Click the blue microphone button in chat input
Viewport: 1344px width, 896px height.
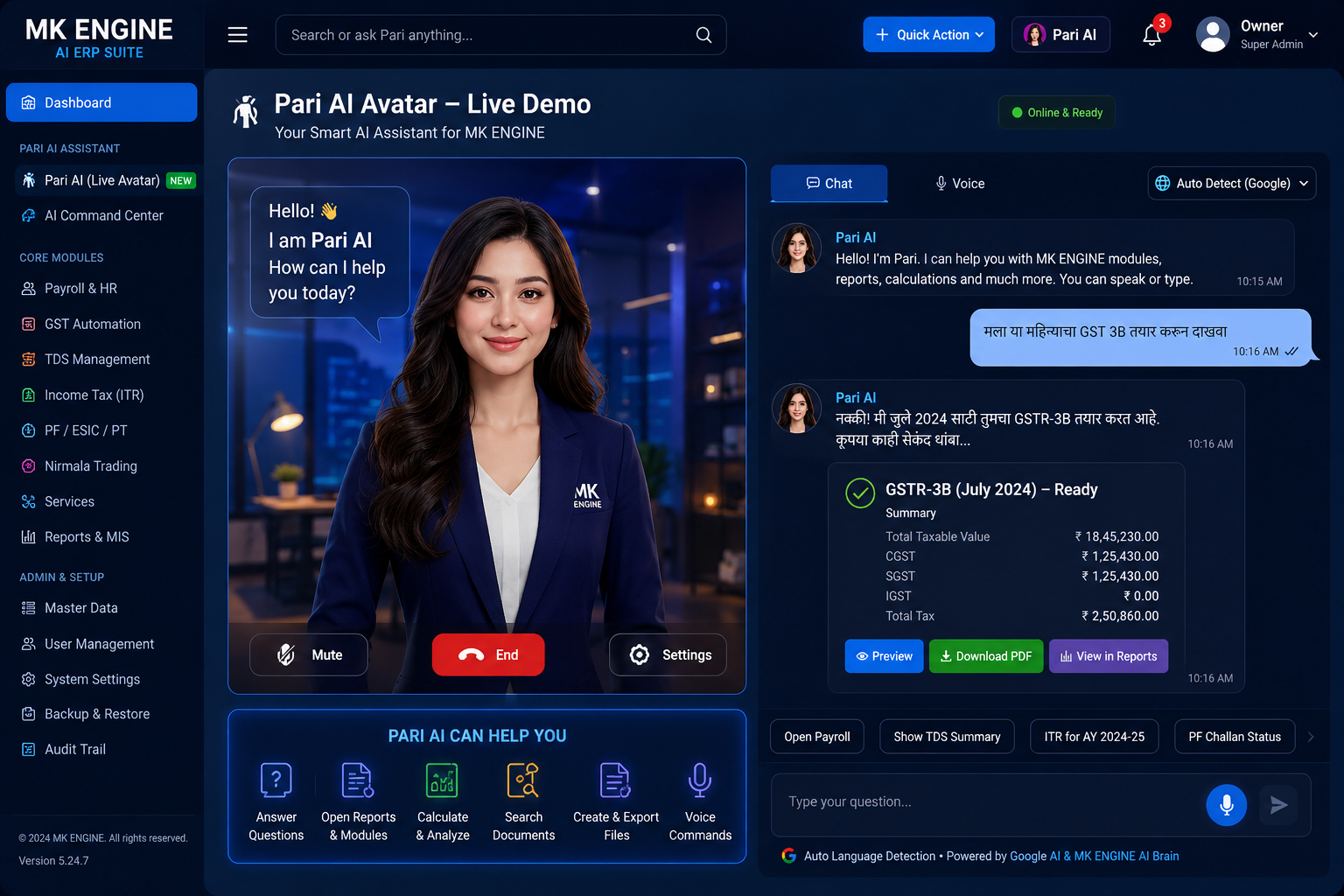point(1227,805)
